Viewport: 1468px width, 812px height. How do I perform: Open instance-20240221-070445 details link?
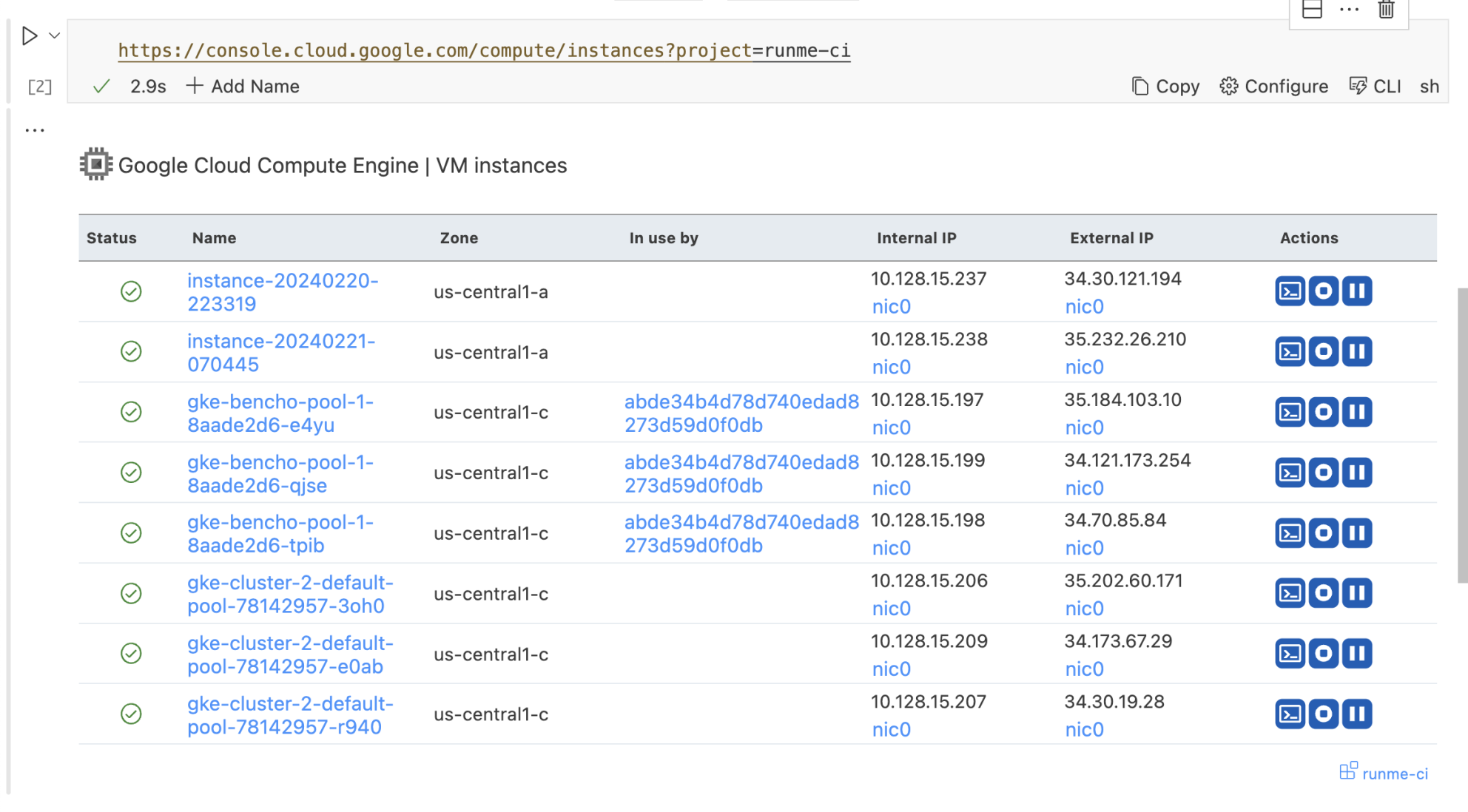click(281, 353)
